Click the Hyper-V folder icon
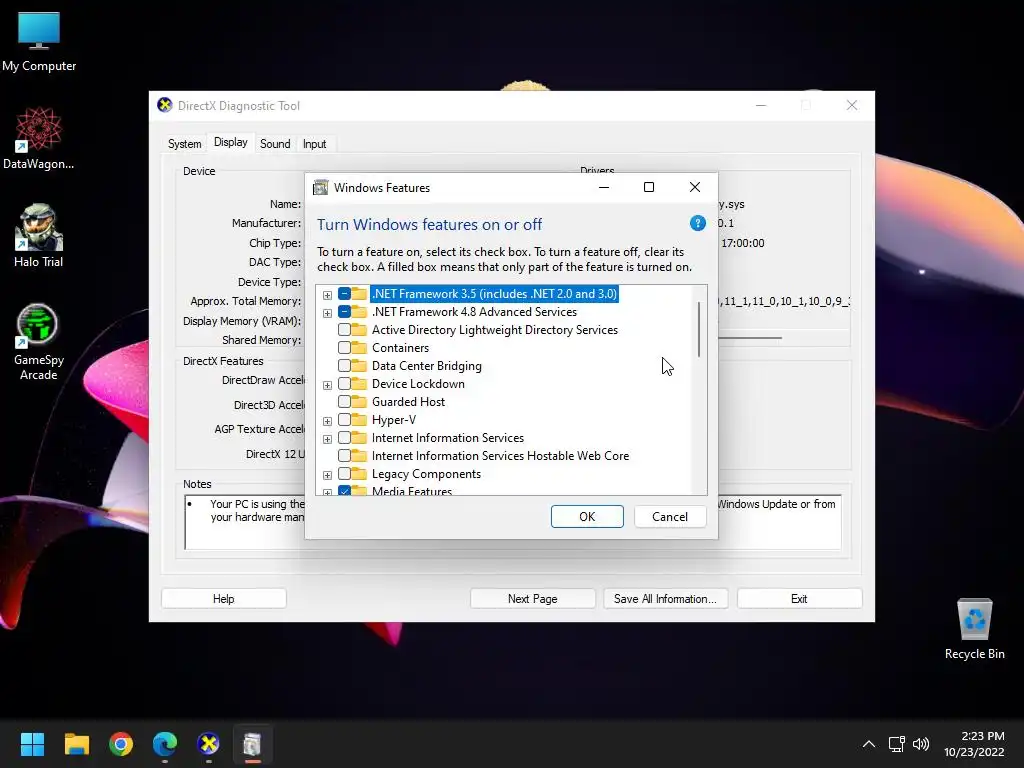 [x=359, y=420]
